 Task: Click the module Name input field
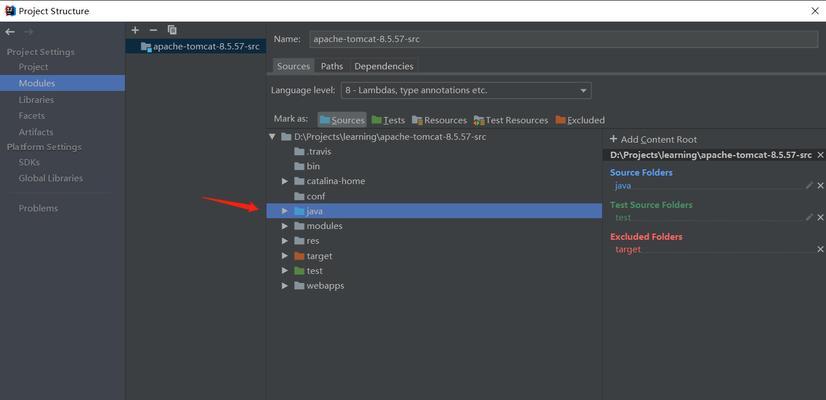coord(564,39)
